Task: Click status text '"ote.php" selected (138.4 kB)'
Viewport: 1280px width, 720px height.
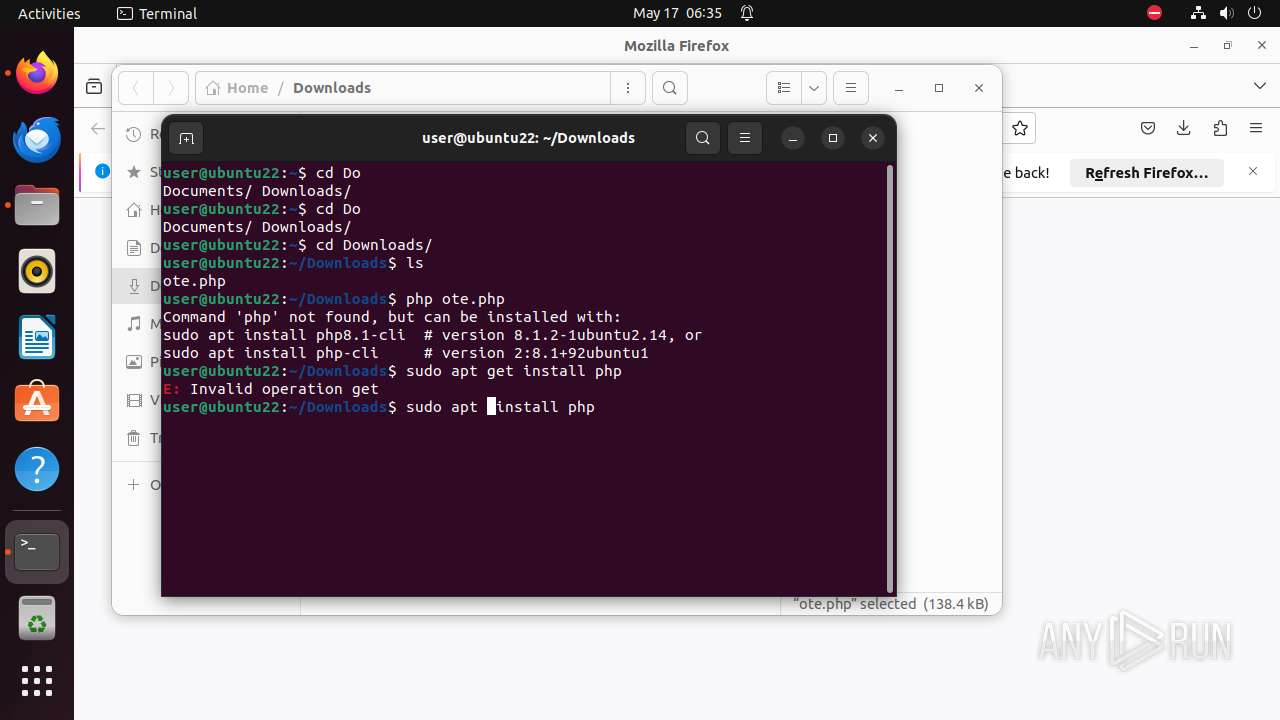Action: tap(890, 604)
